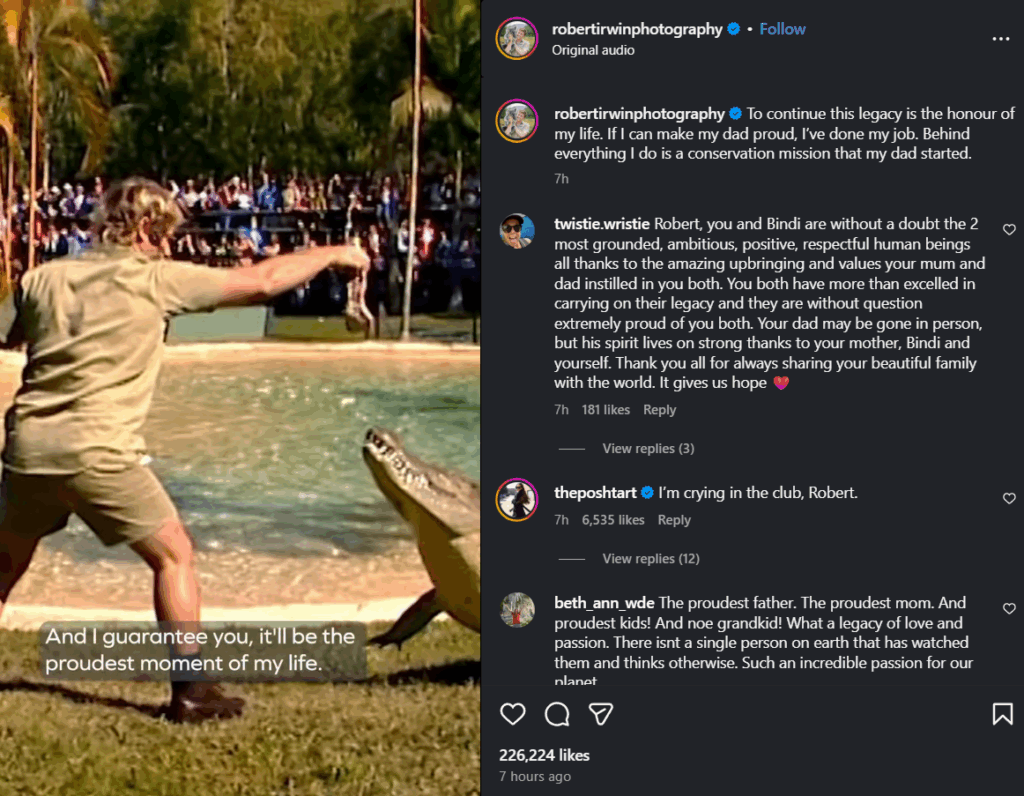
Task: Save the post with the bookmark icon
Action: pos(1002,714)
